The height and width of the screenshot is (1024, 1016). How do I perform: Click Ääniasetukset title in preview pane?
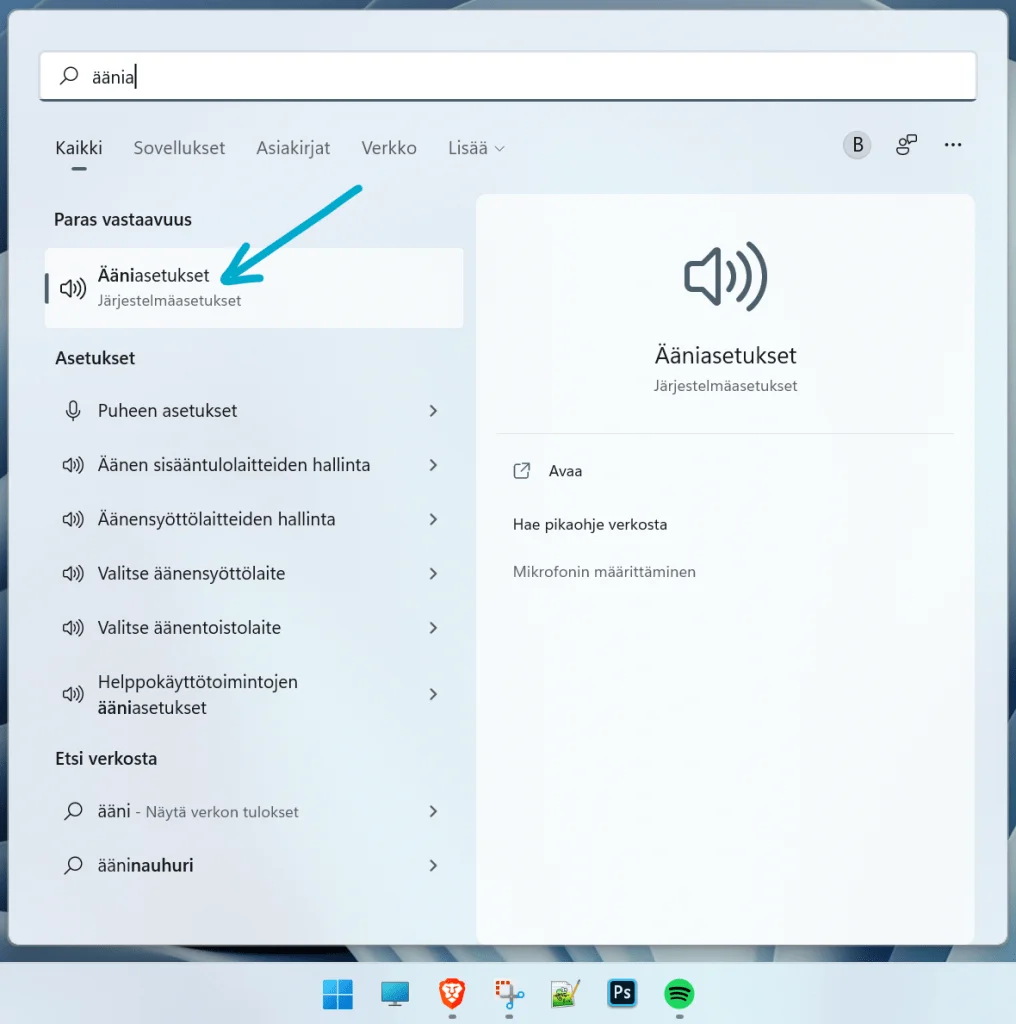click(725, 356)
